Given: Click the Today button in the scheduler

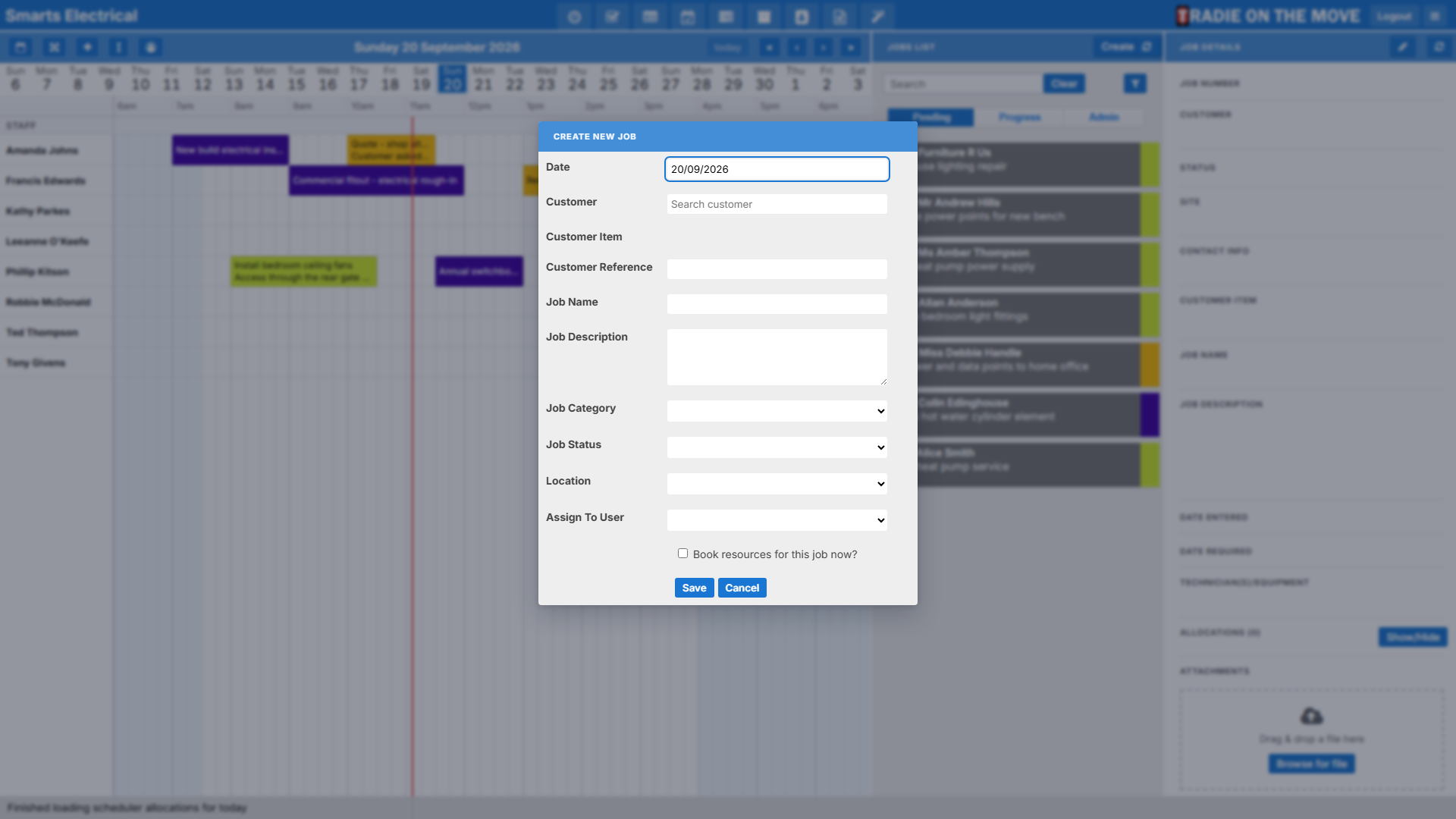Looking at the screenshot, I should click(x=727, y=48).
